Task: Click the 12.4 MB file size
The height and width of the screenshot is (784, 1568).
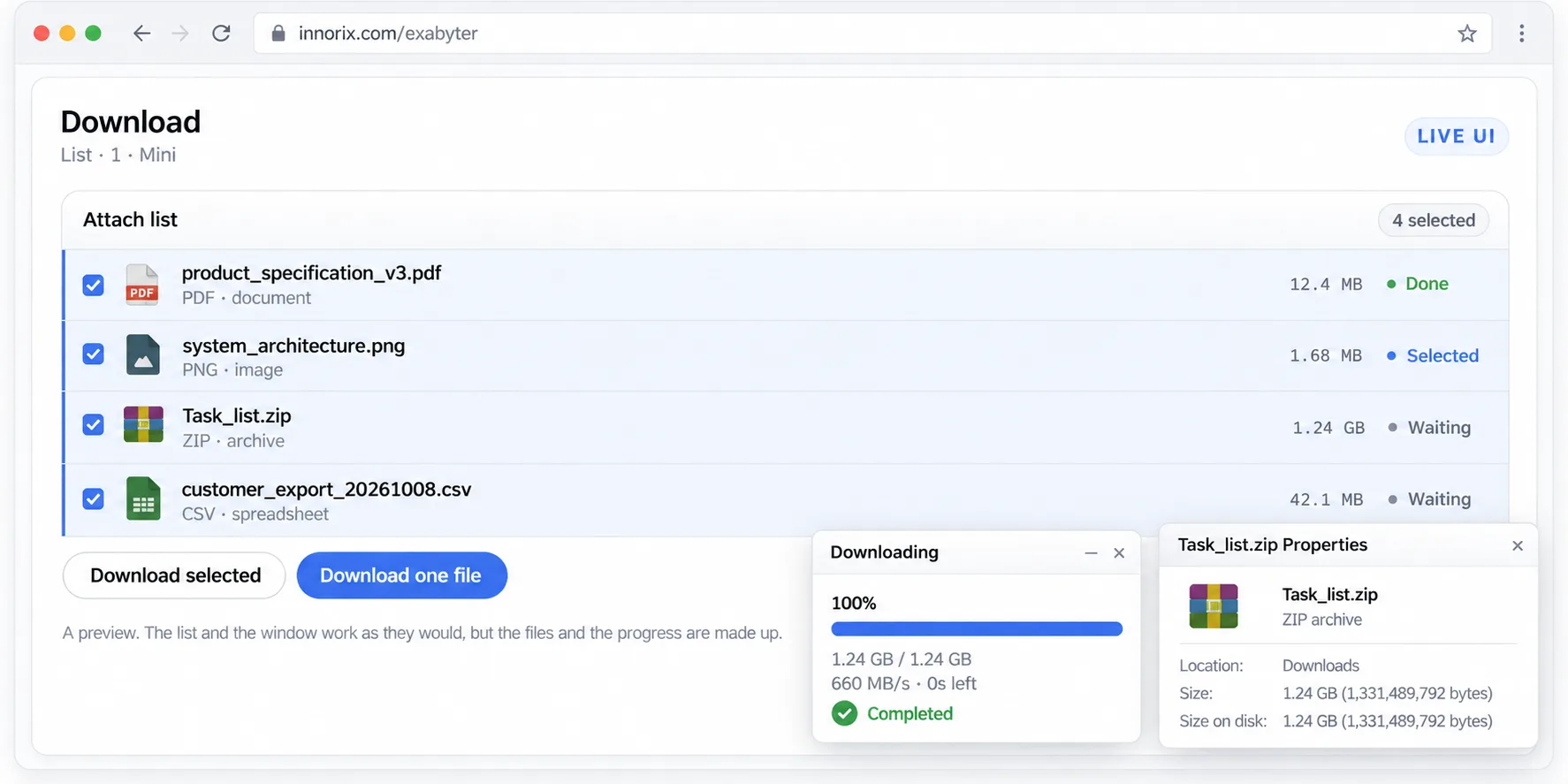Action: pyautogui.click(x=1326, y=285)
